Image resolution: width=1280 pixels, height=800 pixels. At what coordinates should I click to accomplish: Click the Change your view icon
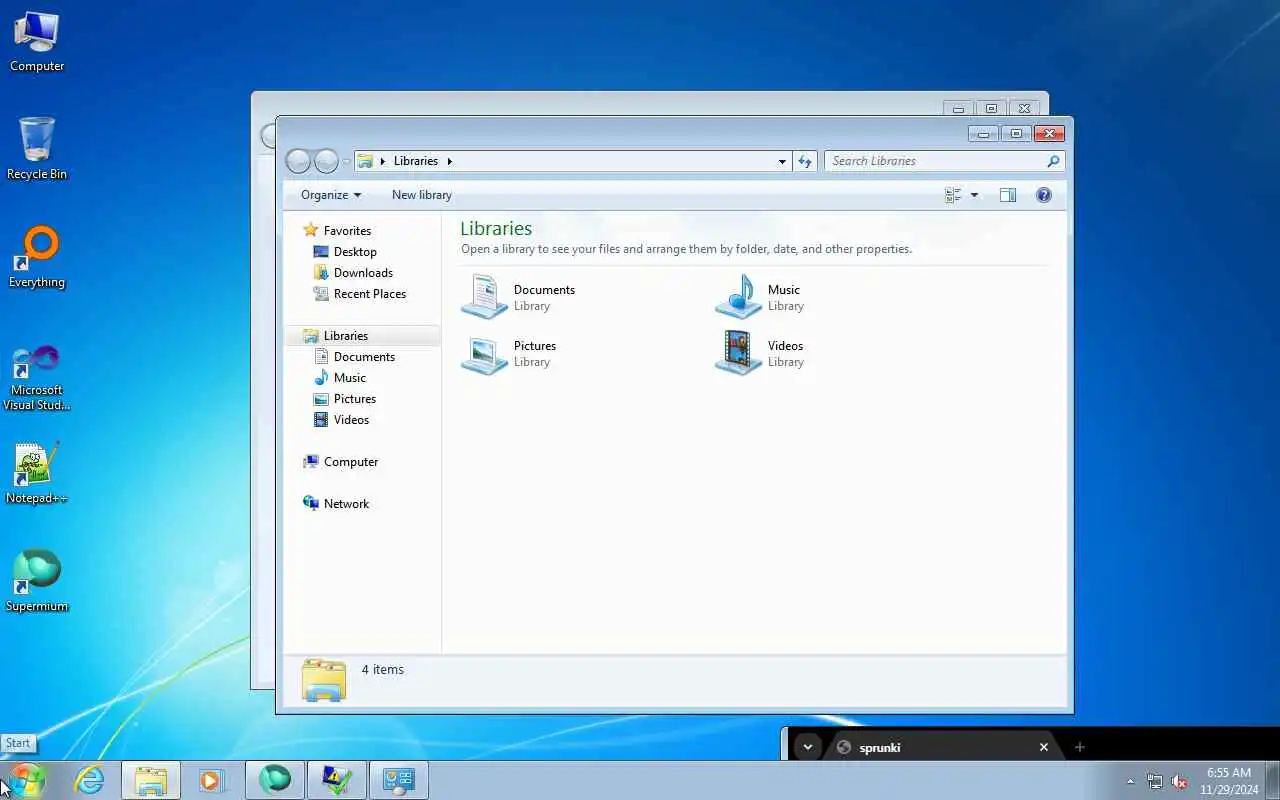point(953,195)
